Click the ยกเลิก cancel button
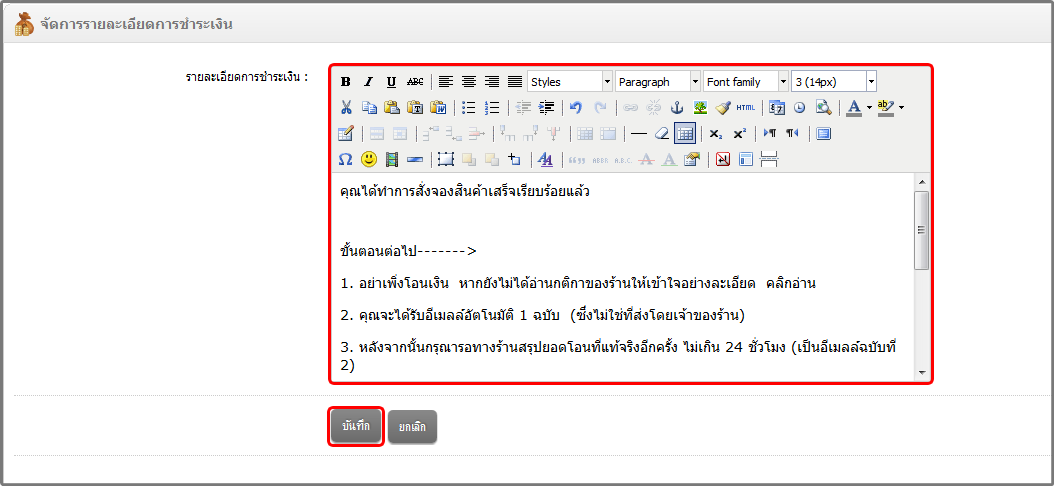Screen dimensions: 1054x486 (413, 427)
